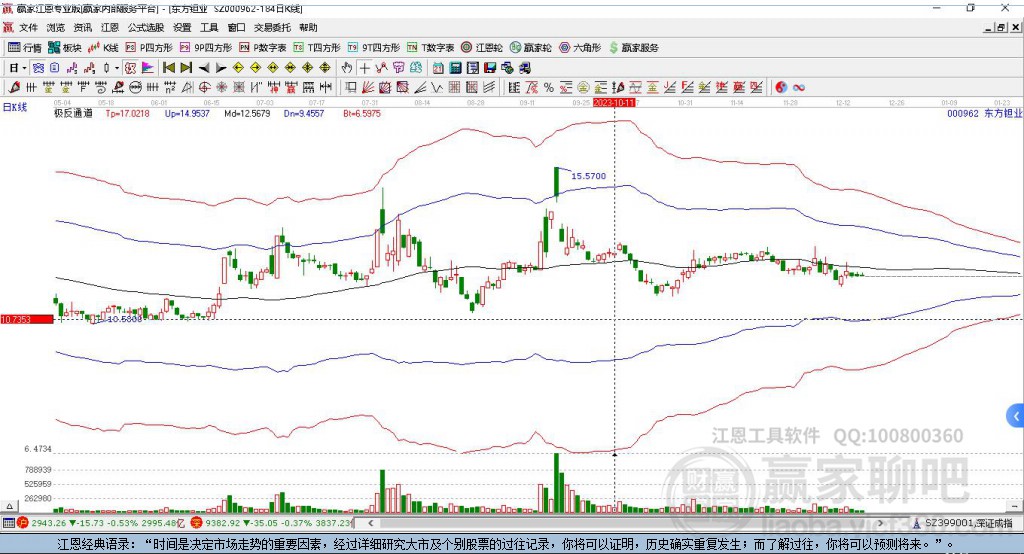This screenshot has width=1024, height=554.
Task: Click the Dn=9.4557 value
Action: click(304, 113)
